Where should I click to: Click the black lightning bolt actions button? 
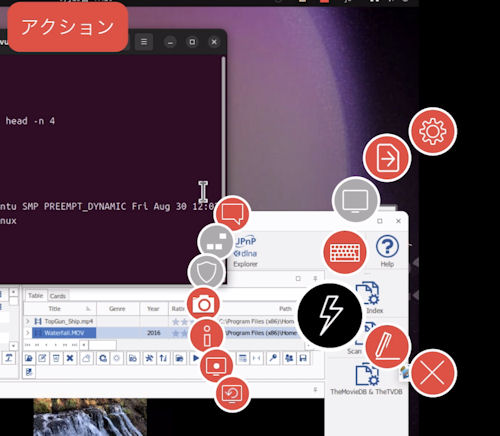pos(329,315)
